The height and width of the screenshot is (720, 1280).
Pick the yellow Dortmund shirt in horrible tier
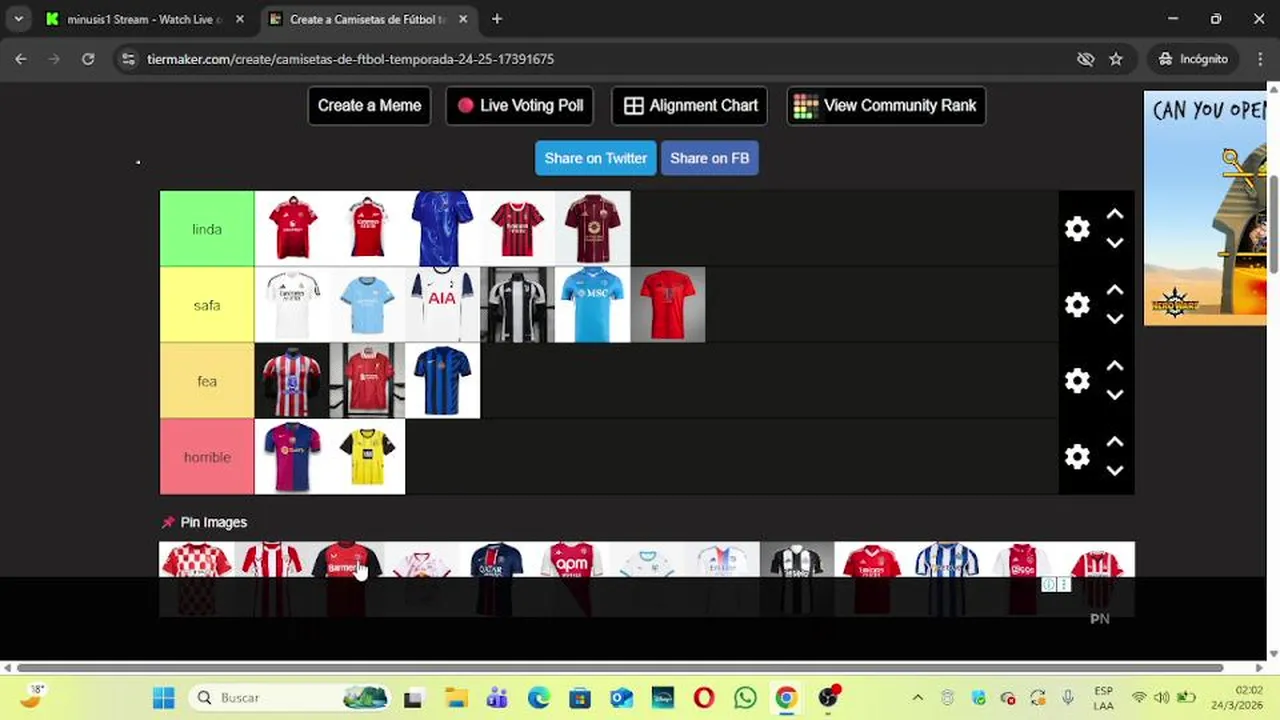tap(367, 457)
